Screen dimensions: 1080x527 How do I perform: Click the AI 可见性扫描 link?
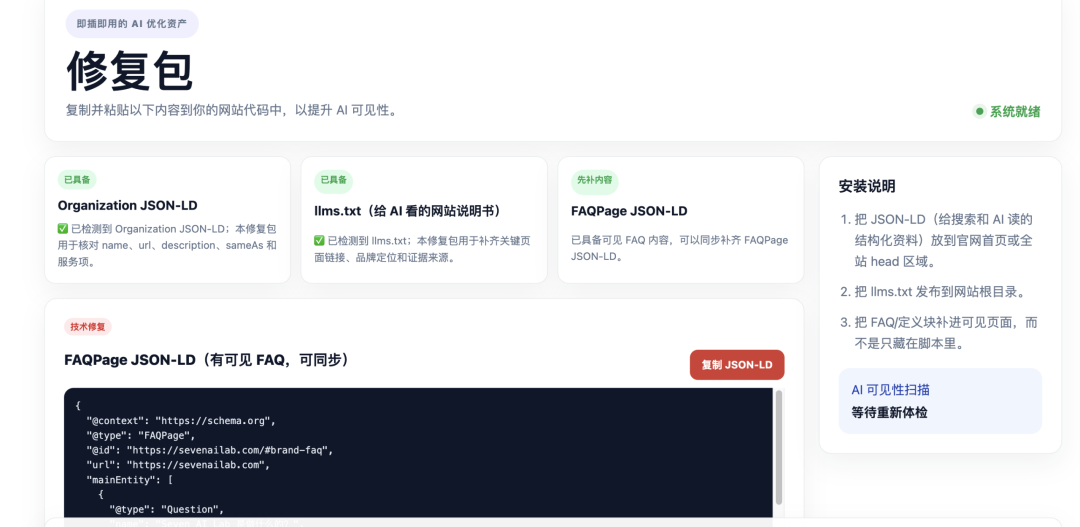point(891,390)
